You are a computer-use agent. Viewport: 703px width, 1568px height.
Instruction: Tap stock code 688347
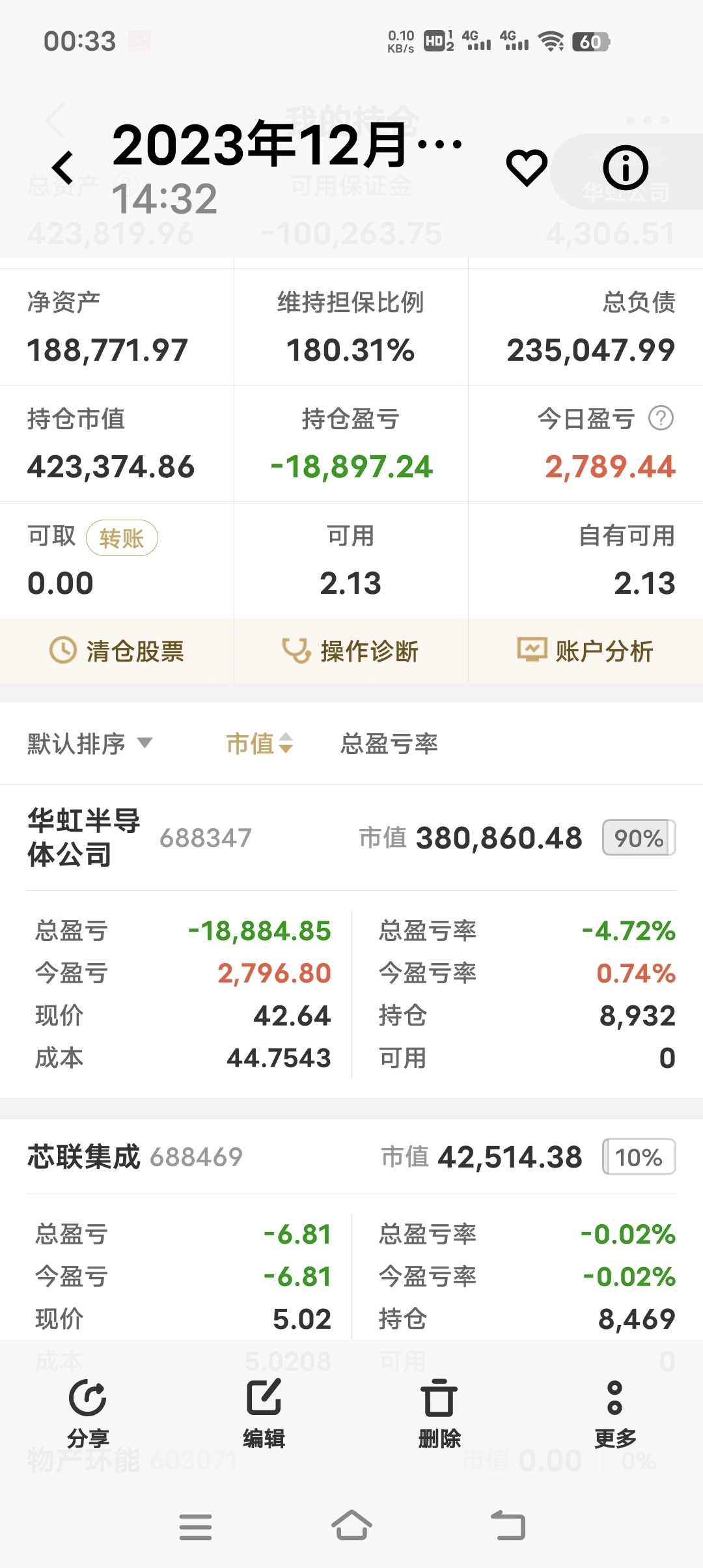[x=206, y=838]
